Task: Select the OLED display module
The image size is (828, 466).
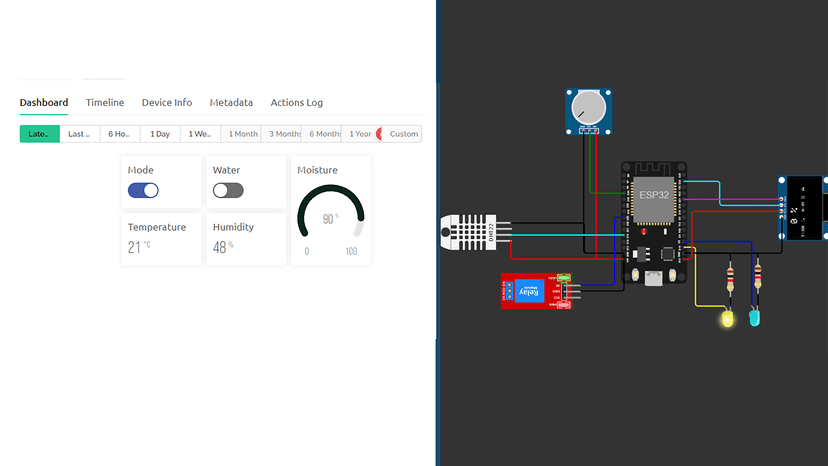Action: coord(803,208)
